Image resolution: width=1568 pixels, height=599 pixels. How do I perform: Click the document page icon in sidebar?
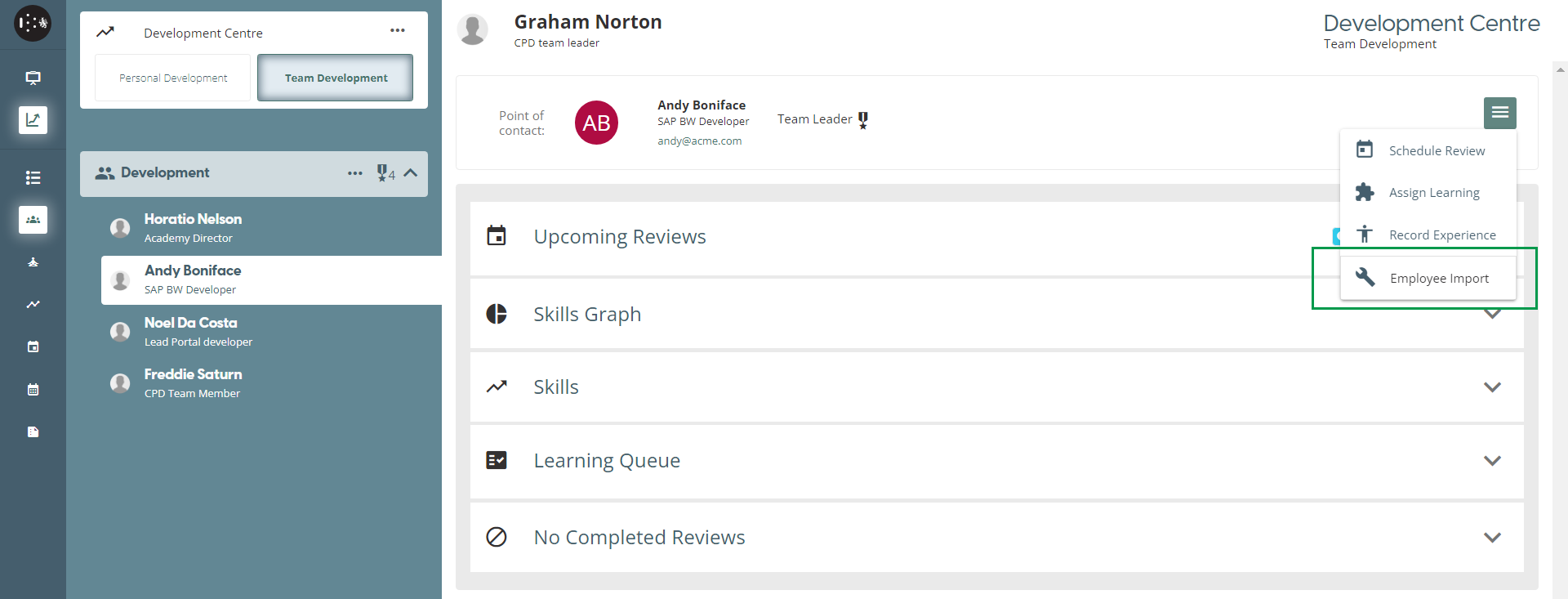point(33,431)
